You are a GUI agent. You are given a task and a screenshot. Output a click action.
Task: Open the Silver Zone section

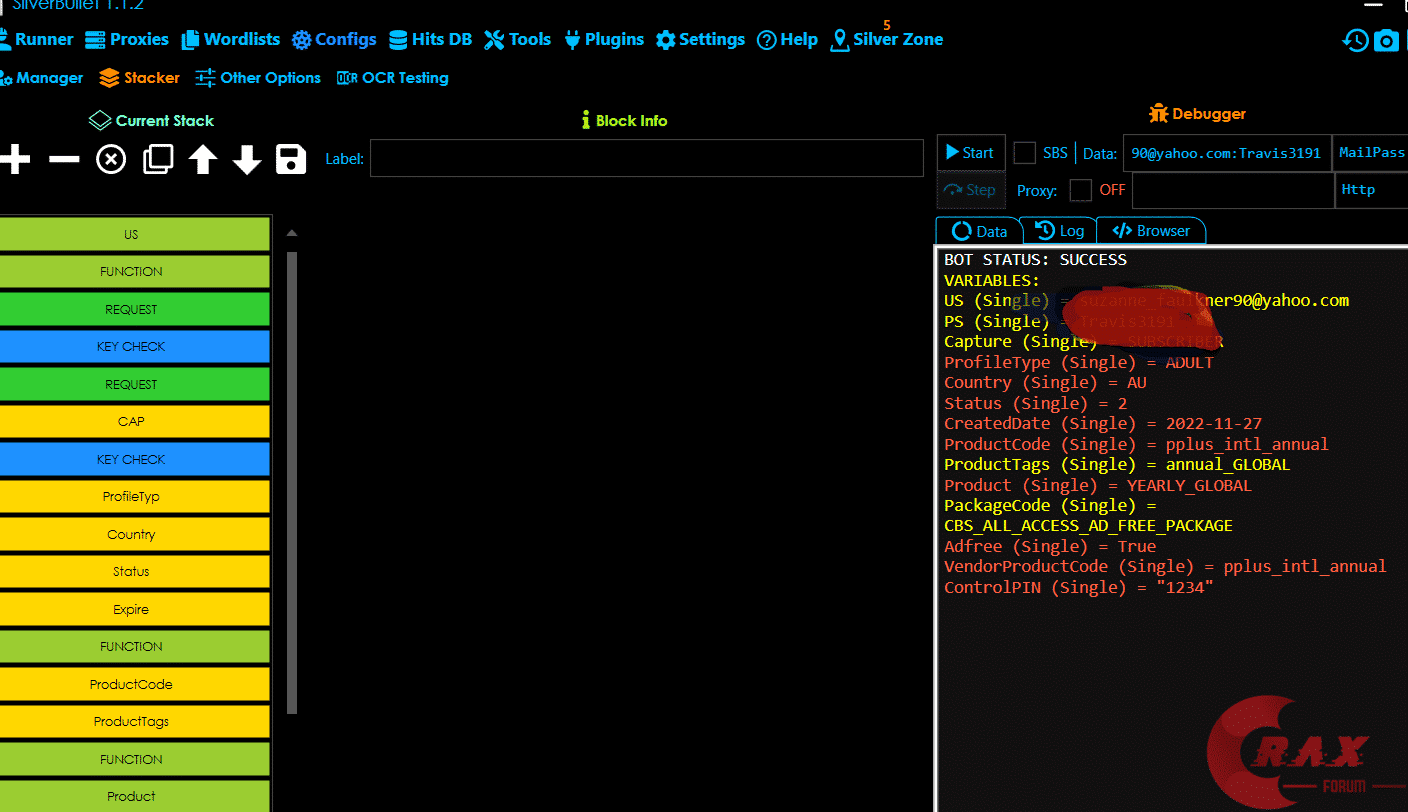point(887,40)
